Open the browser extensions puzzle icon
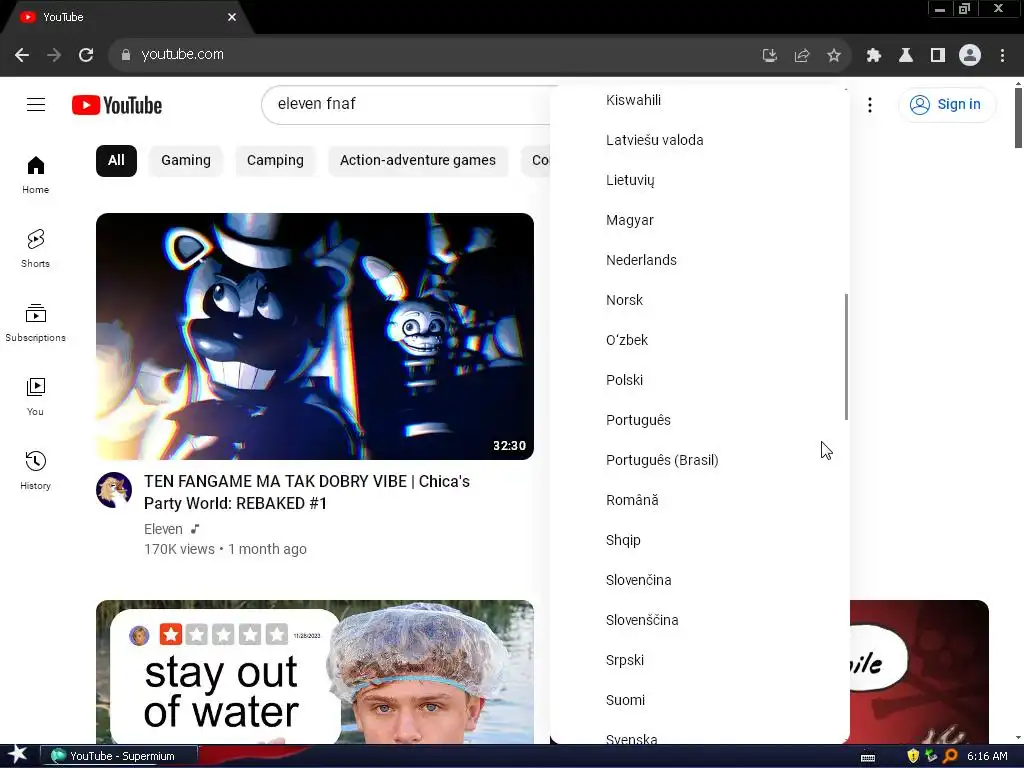The width and height of the screenshot is (1024, 768). [x=873, y=55]
